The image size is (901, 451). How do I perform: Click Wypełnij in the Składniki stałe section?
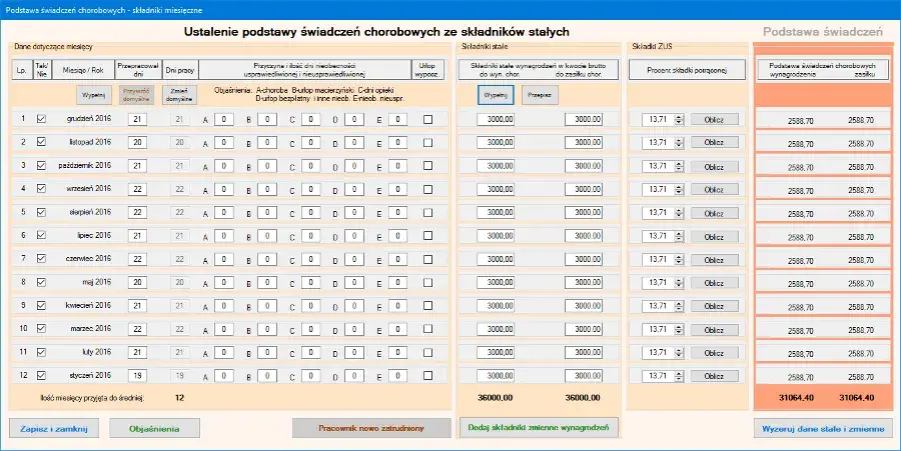tap(495, 95)
